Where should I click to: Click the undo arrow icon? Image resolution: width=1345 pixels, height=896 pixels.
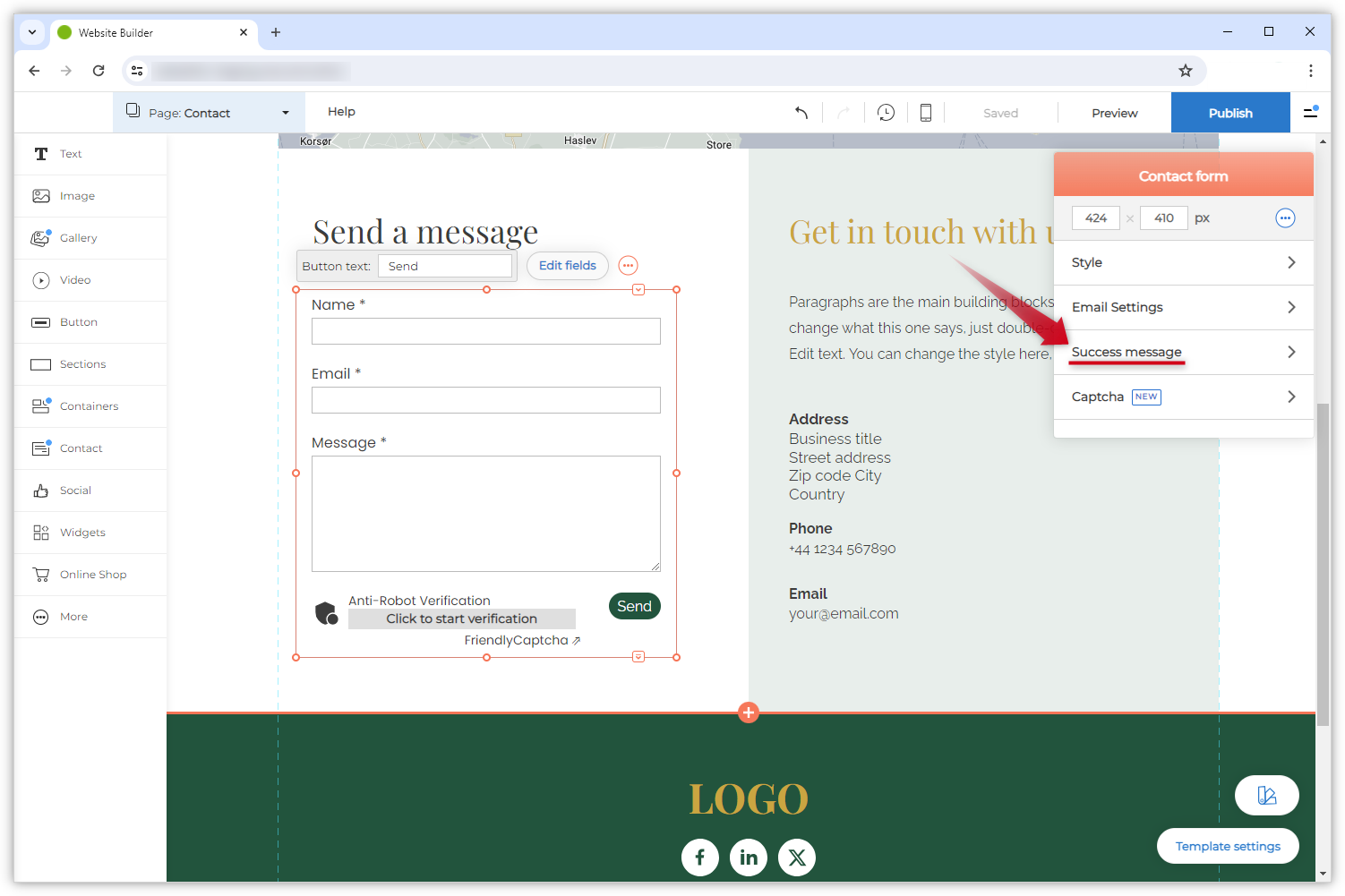801,113
